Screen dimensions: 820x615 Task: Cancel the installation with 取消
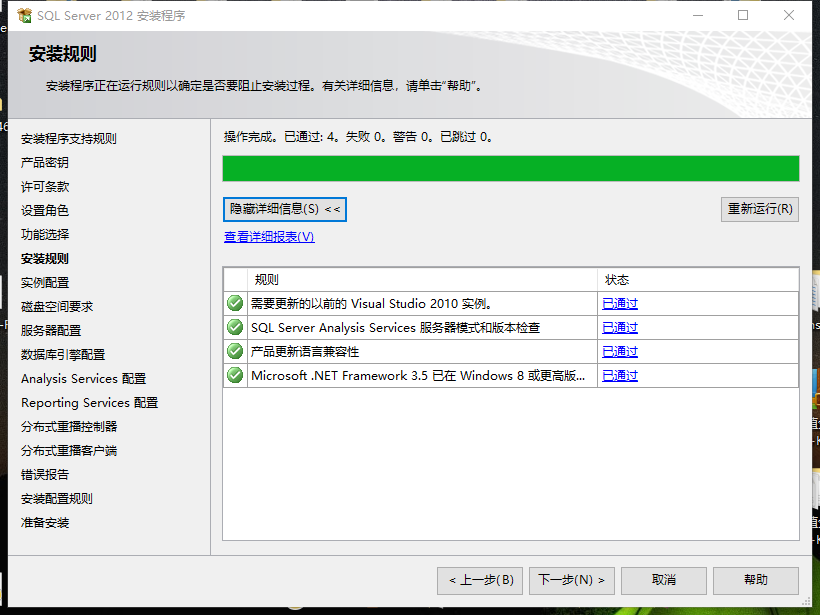pyautogui.click(x=663, y=580)
